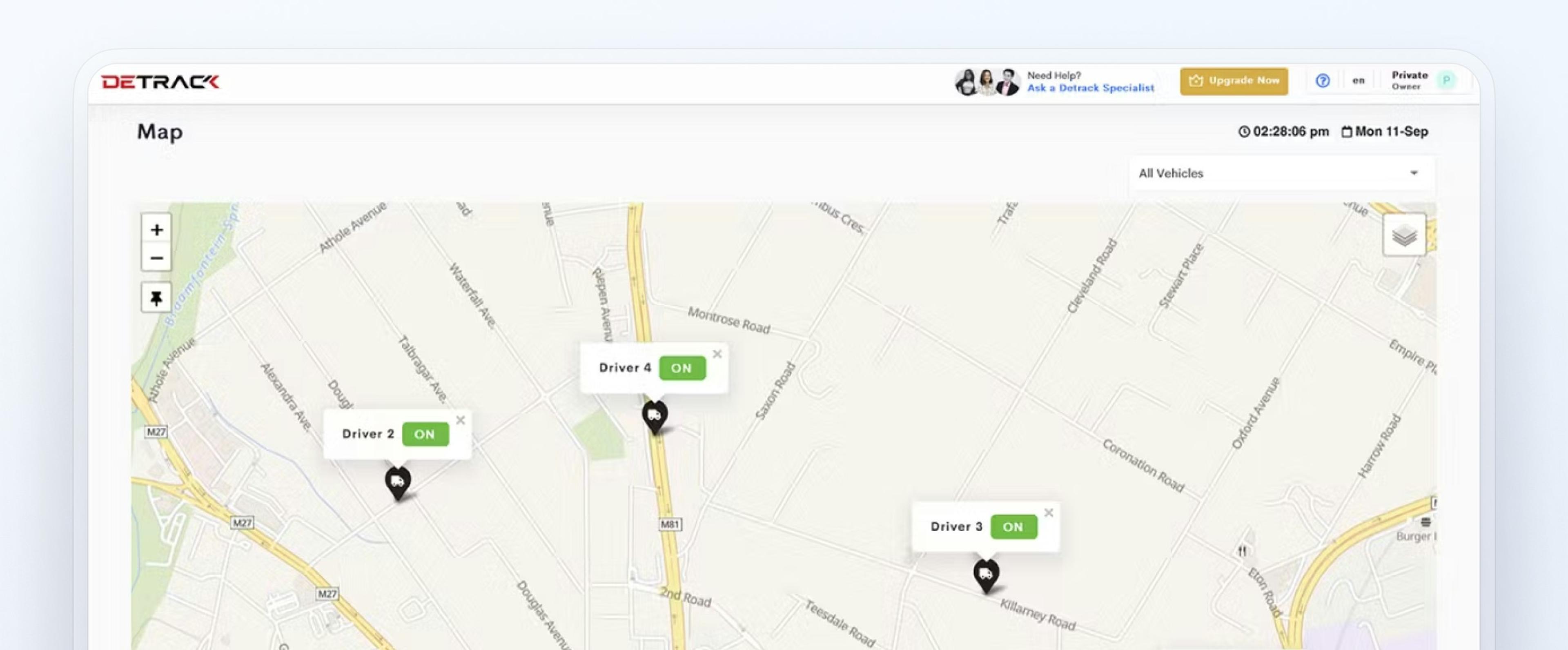Click the Driver 4 truck marker
The height and width of the screenshot is (650, 1568).
(x=655, y=417)
